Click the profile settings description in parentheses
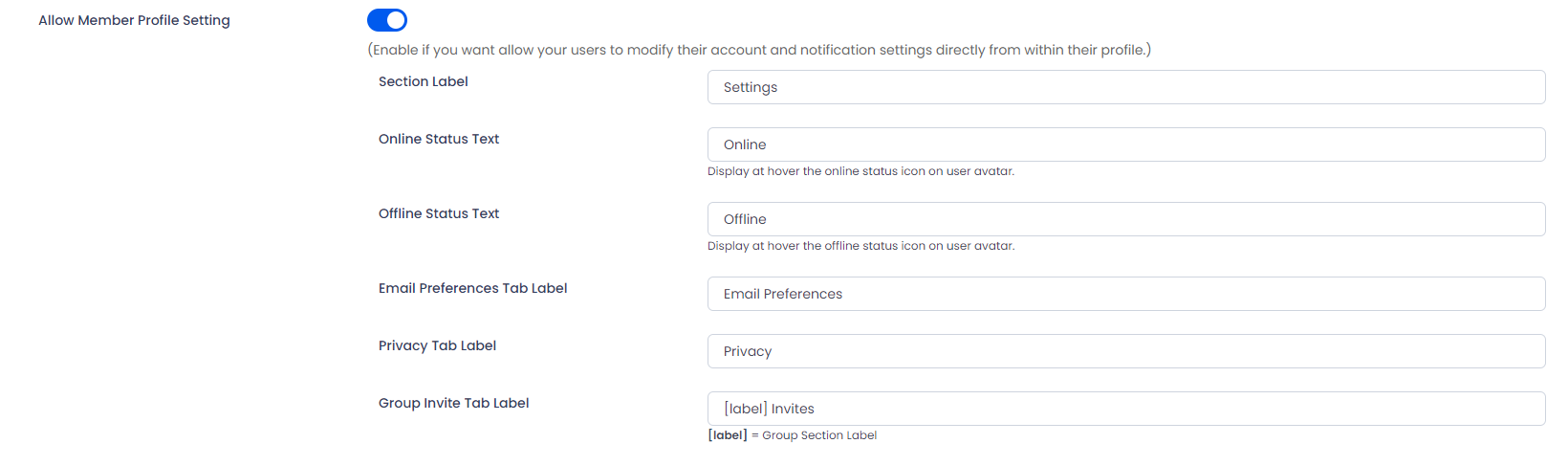 (x=759, y=50)
